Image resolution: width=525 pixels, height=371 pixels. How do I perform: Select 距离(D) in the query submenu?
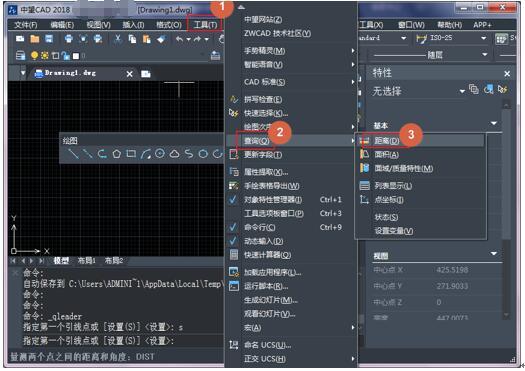[421, 141]
